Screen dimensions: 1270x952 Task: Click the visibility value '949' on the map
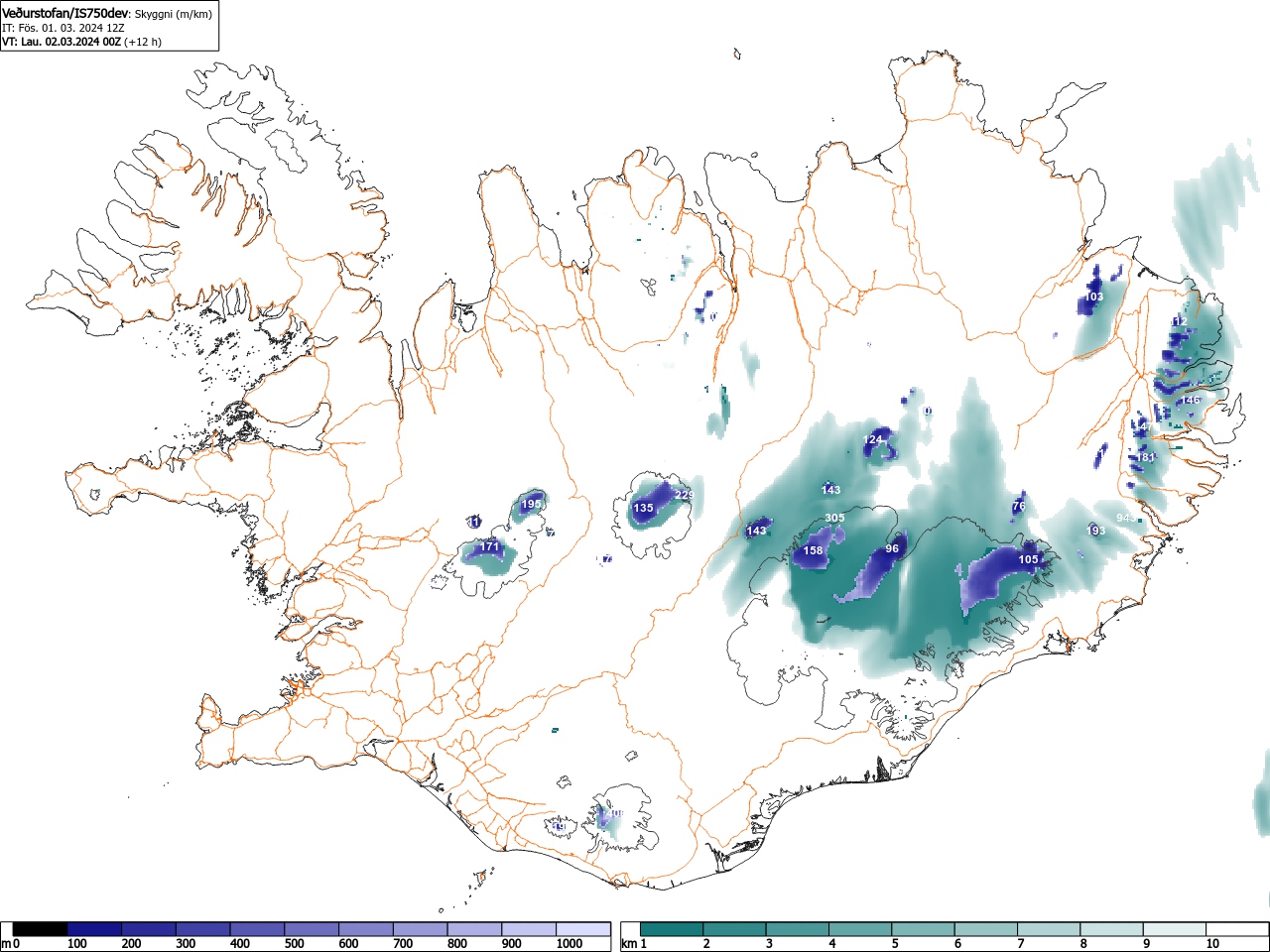coord(1126,519)
